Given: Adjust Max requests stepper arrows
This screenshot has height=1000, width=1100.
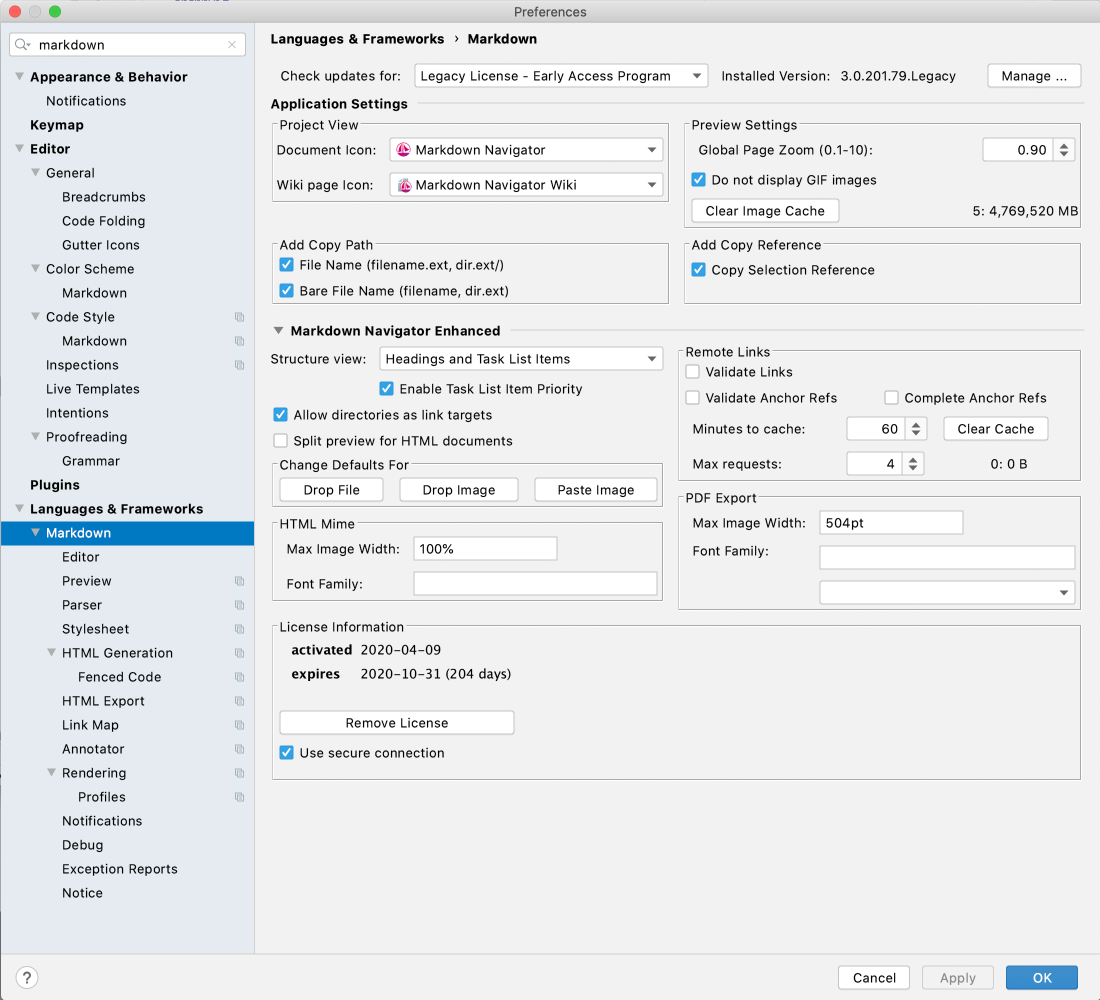Looking at the screenshot, I should [913, 464].
